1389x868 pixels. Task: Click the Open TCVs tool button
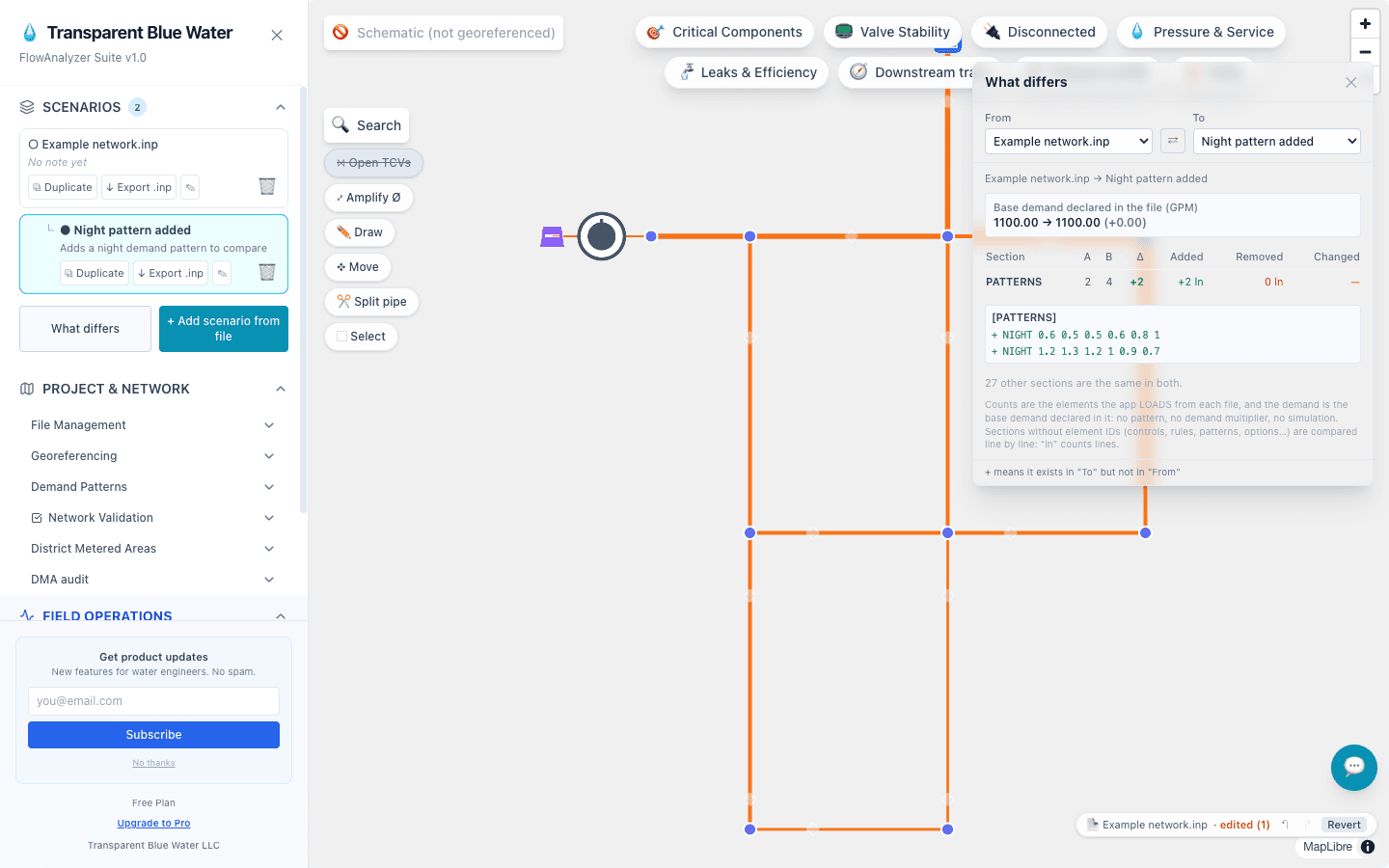click(373, 163)
